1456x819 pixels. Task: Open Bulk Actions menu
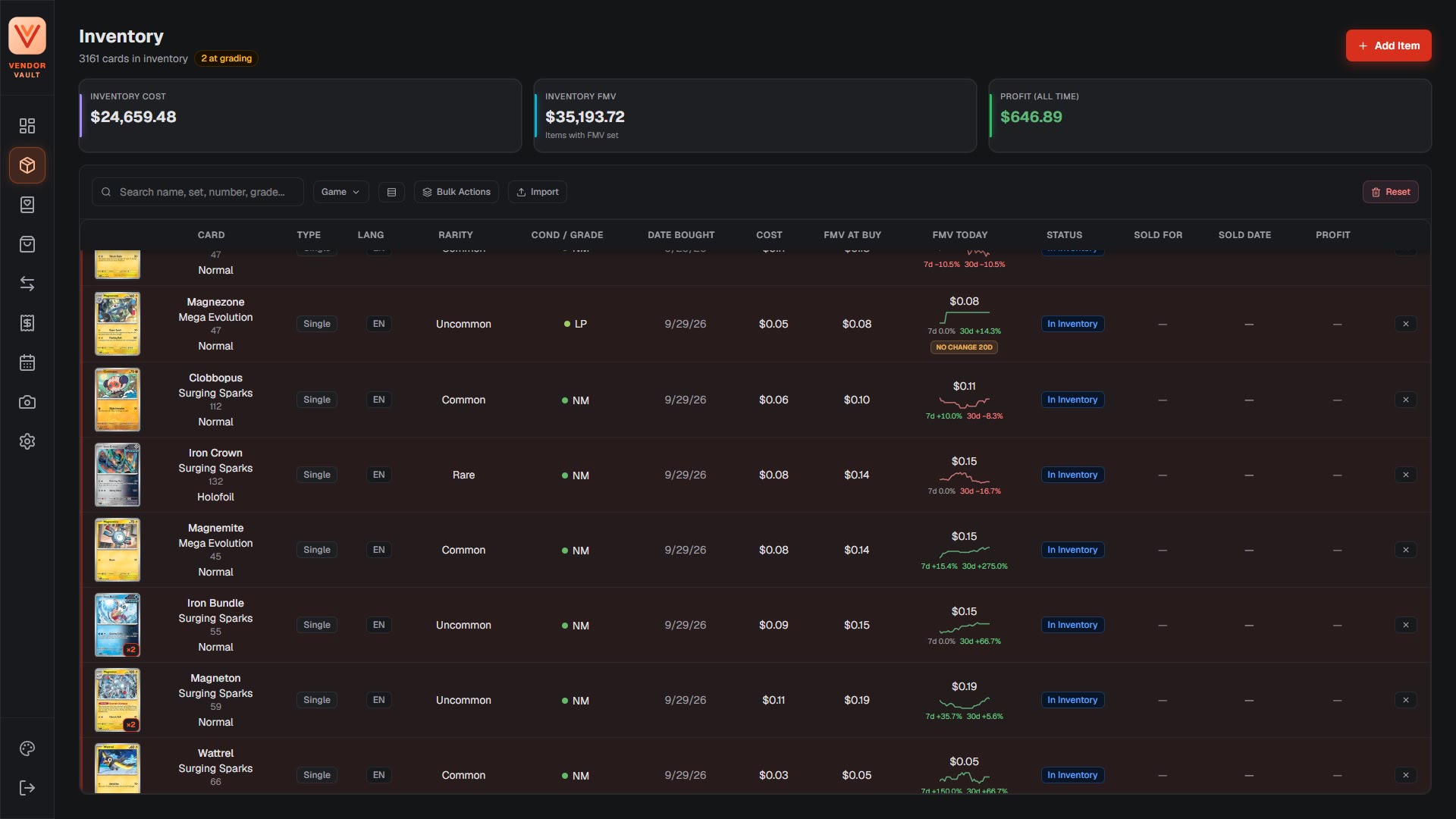457,192
